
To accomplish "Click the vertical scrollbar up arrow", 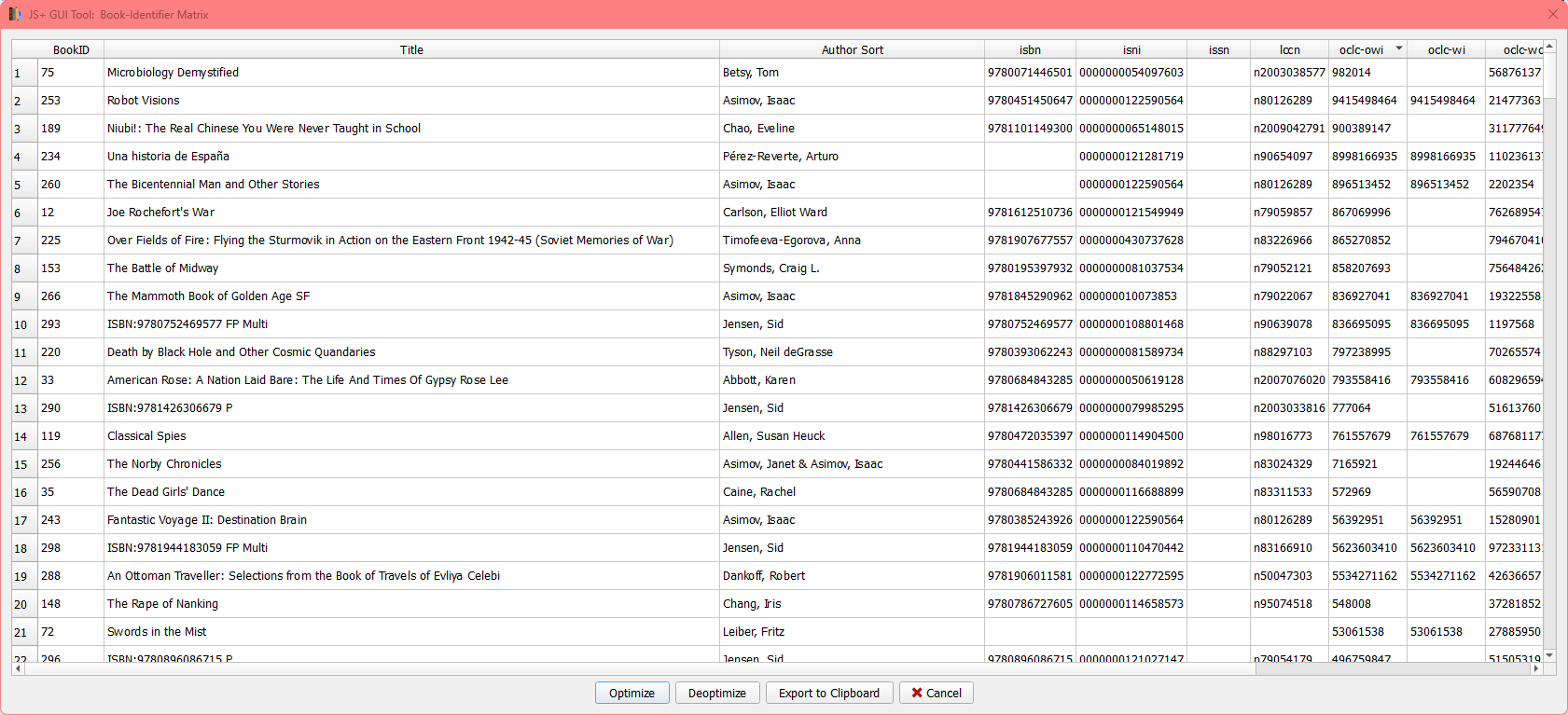I will tap(1549, 47).
